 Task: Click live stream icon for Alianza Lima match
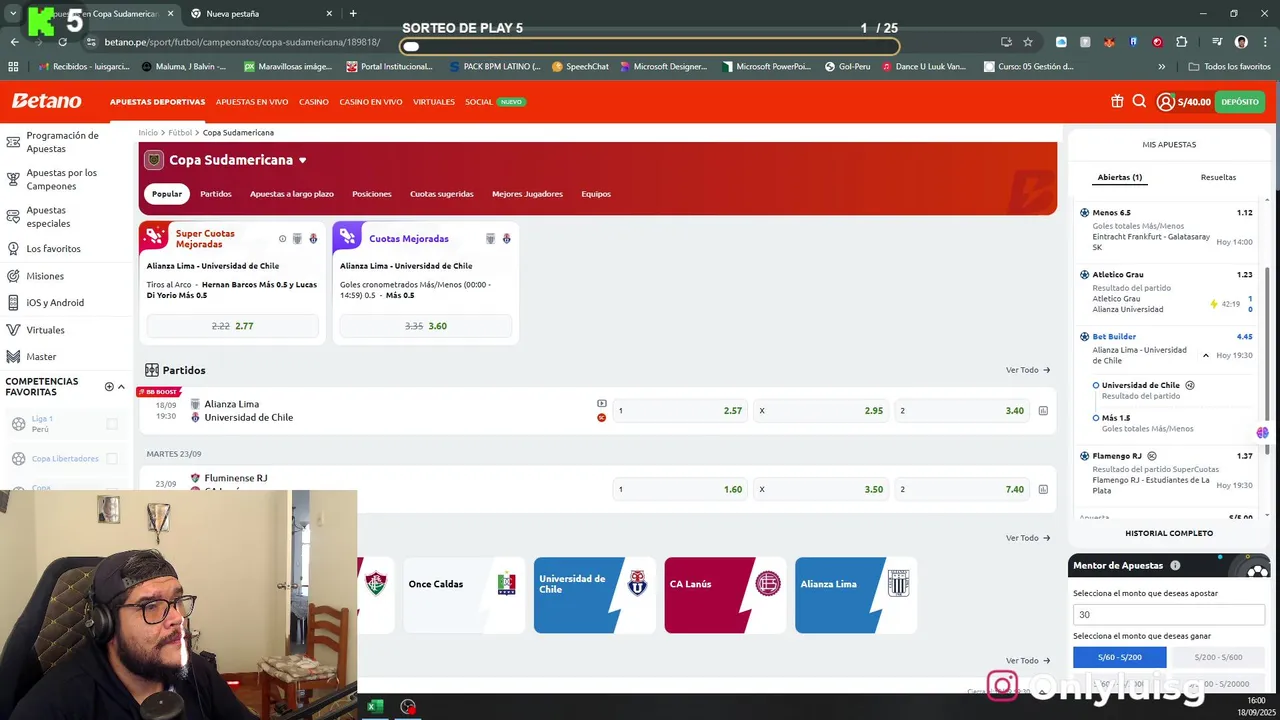602,404
